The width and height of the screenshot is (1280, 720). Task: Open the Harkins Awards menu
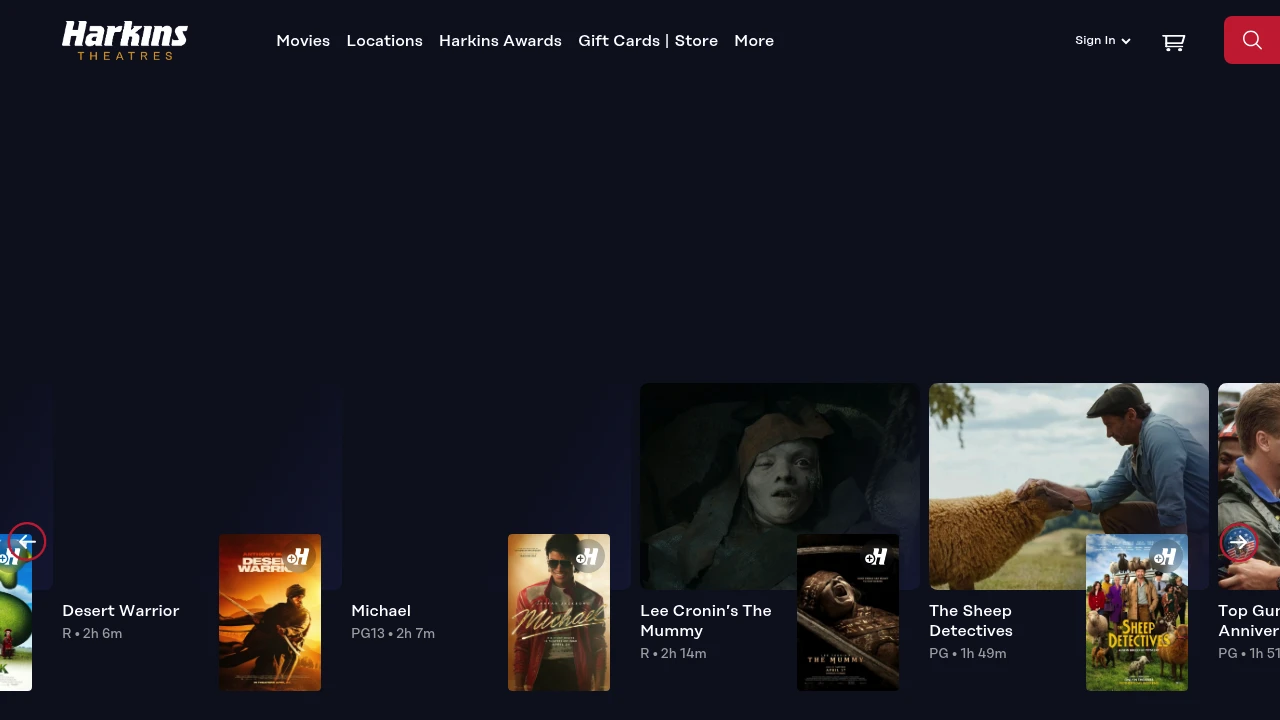click(x=500, y=41)
